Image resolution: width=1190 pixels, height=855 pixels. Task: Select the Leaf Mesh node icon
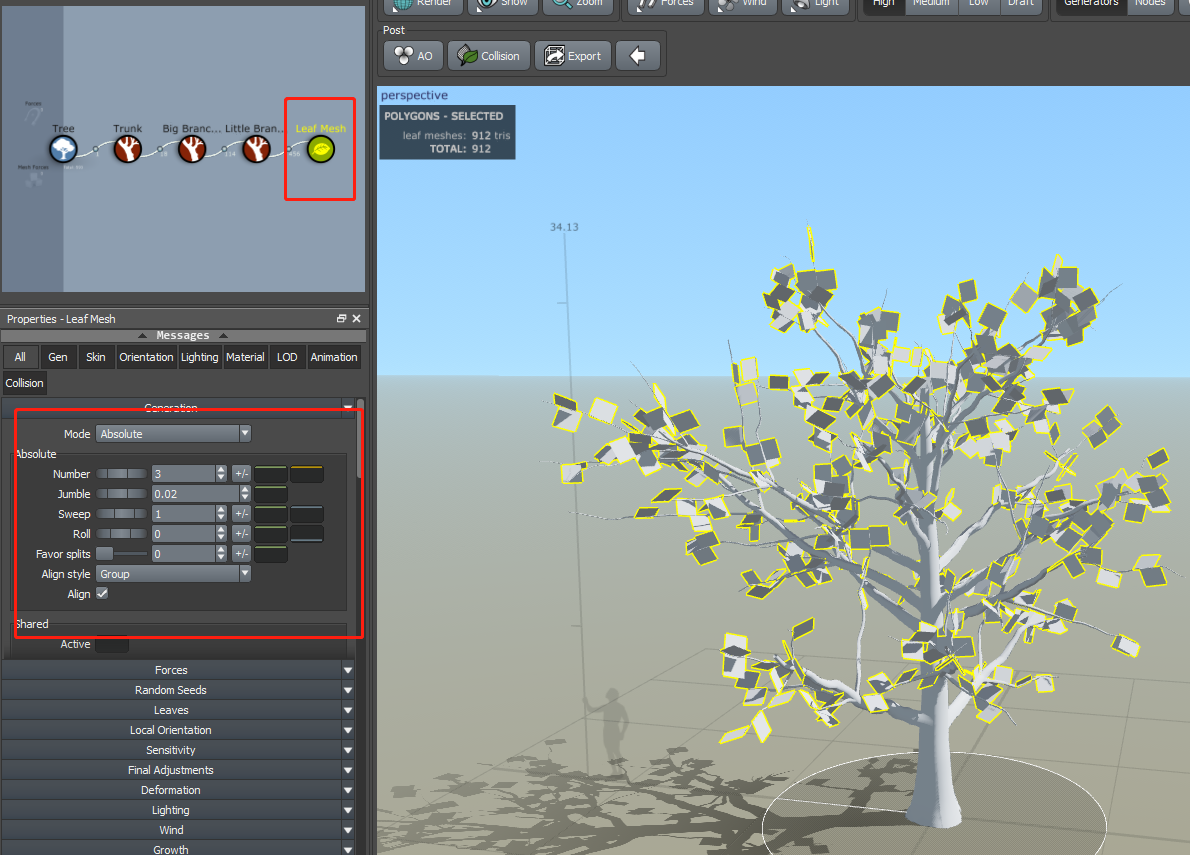[x=321, y=149]
